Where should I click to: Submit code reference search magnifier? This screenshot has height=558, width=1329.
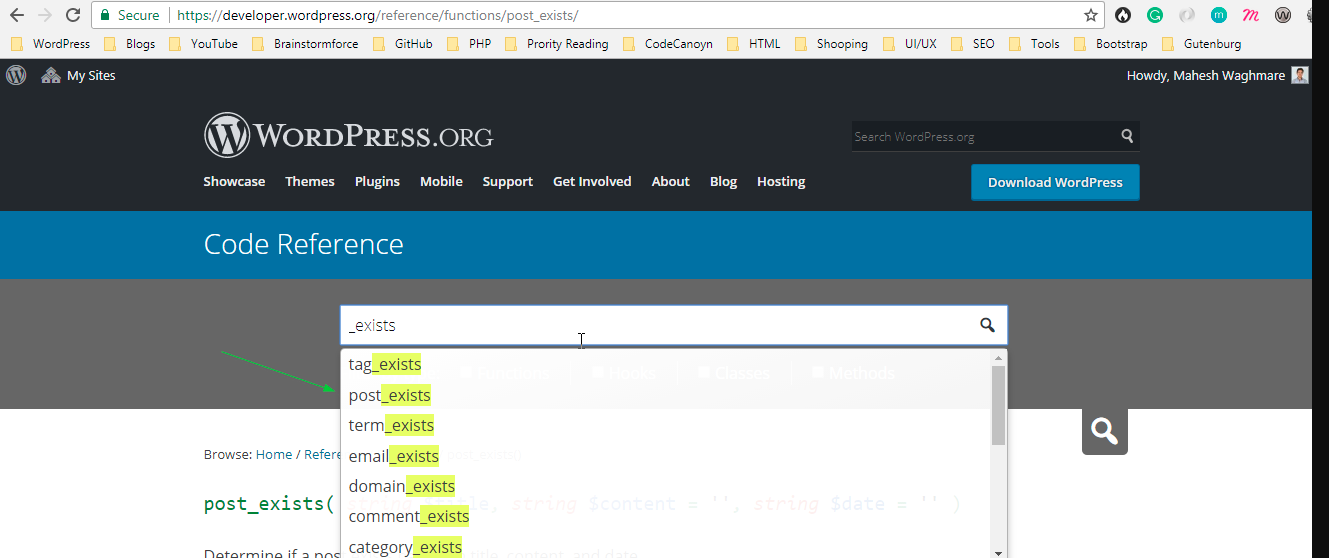coord(987,325)
